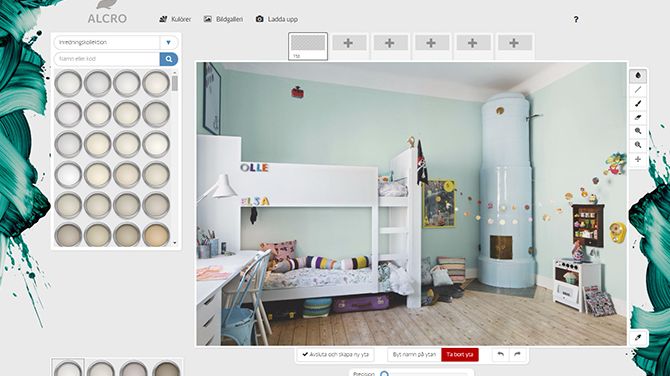
Task: Click the upper magnifier zoom tool
Action: point(638,131)
